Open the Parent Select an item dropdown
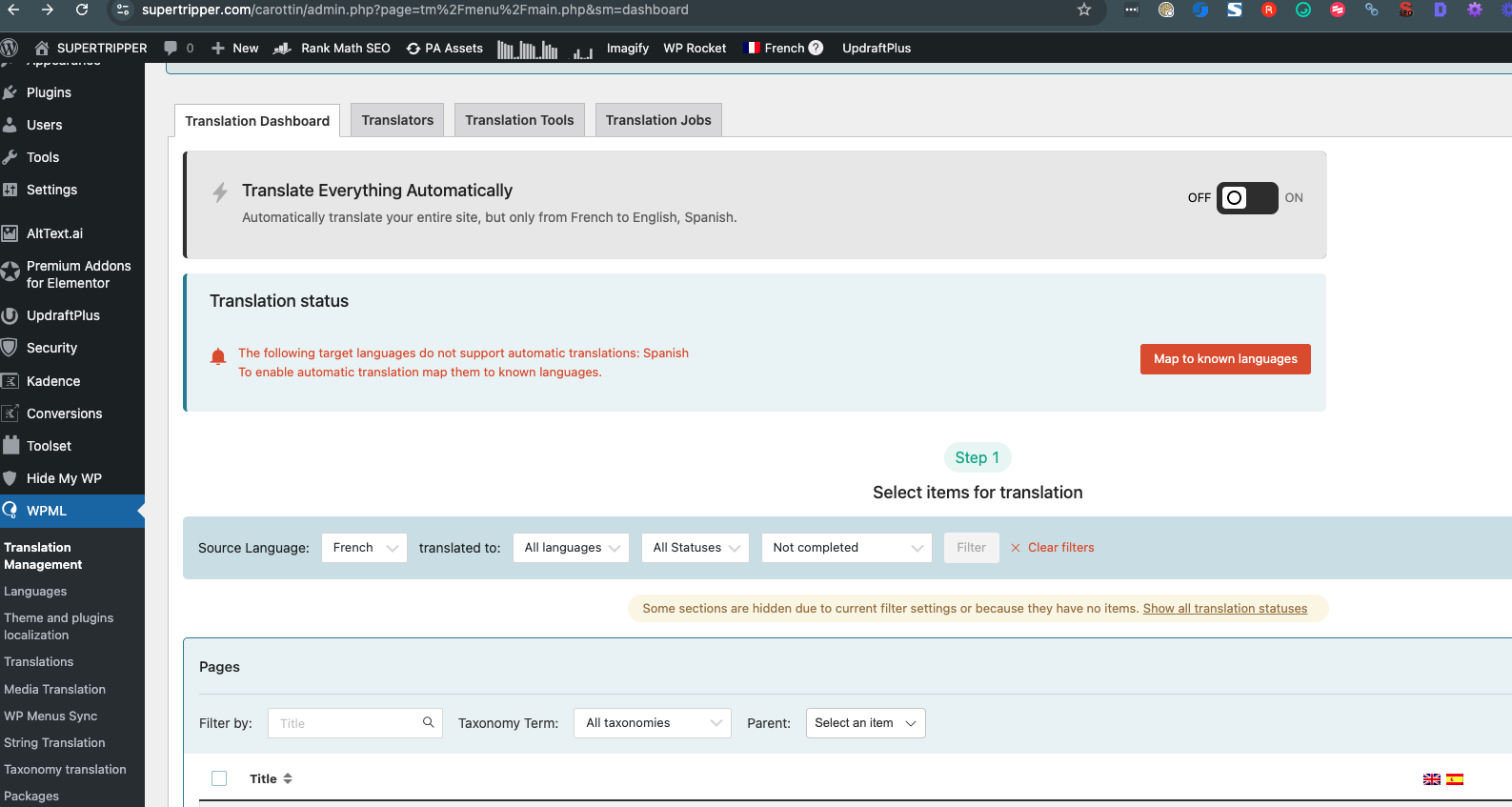 (x=866, y=723)
